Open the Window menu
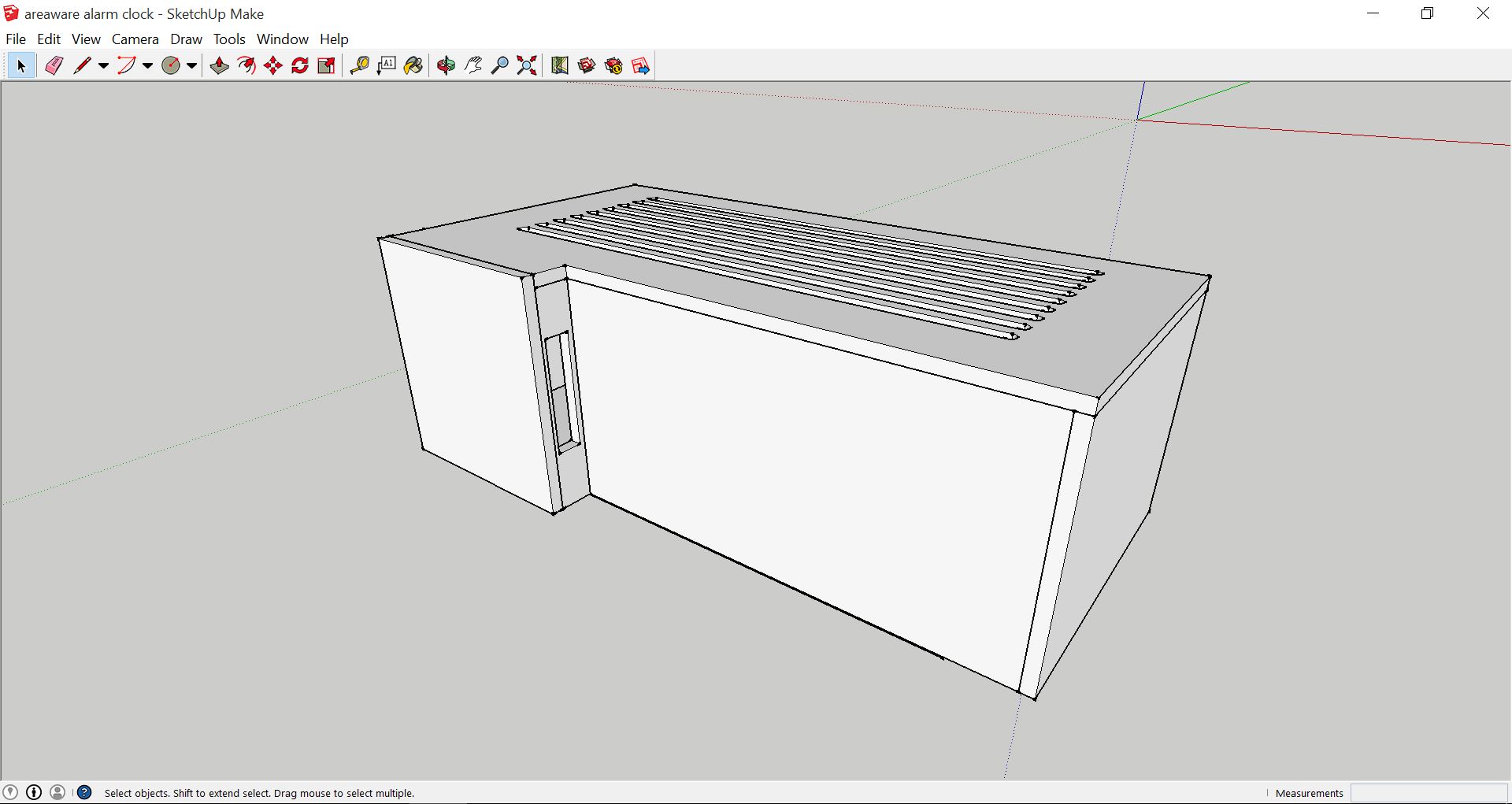Screen dimensions: 1512x804 coord(283,39)
